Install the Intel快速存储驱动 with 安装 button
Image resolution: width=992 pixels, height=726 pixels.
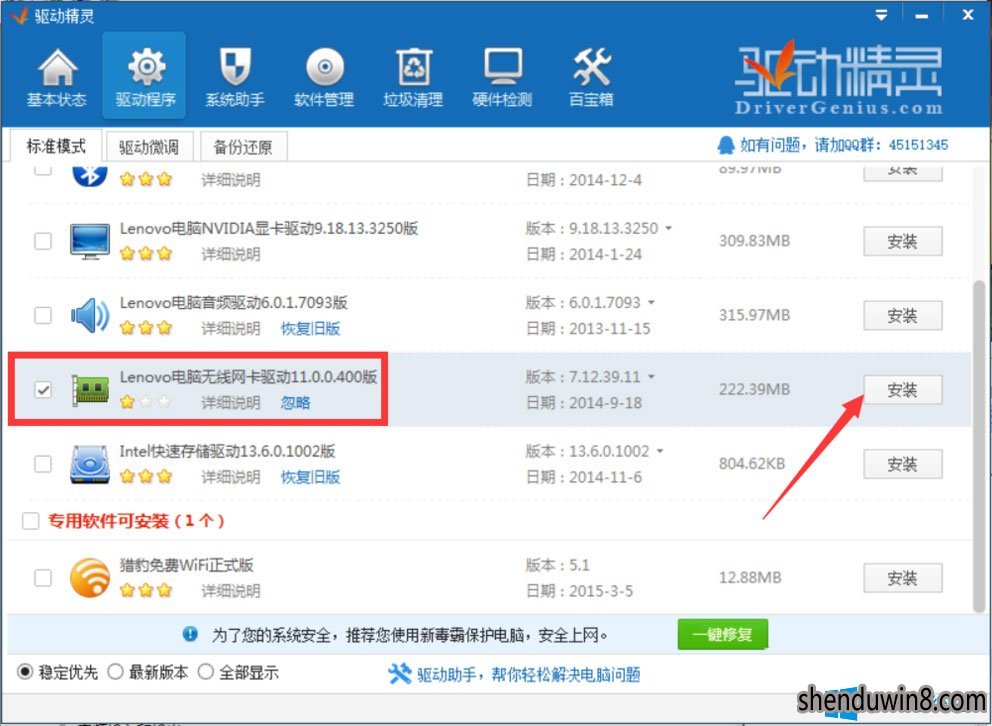coord(902,464)
